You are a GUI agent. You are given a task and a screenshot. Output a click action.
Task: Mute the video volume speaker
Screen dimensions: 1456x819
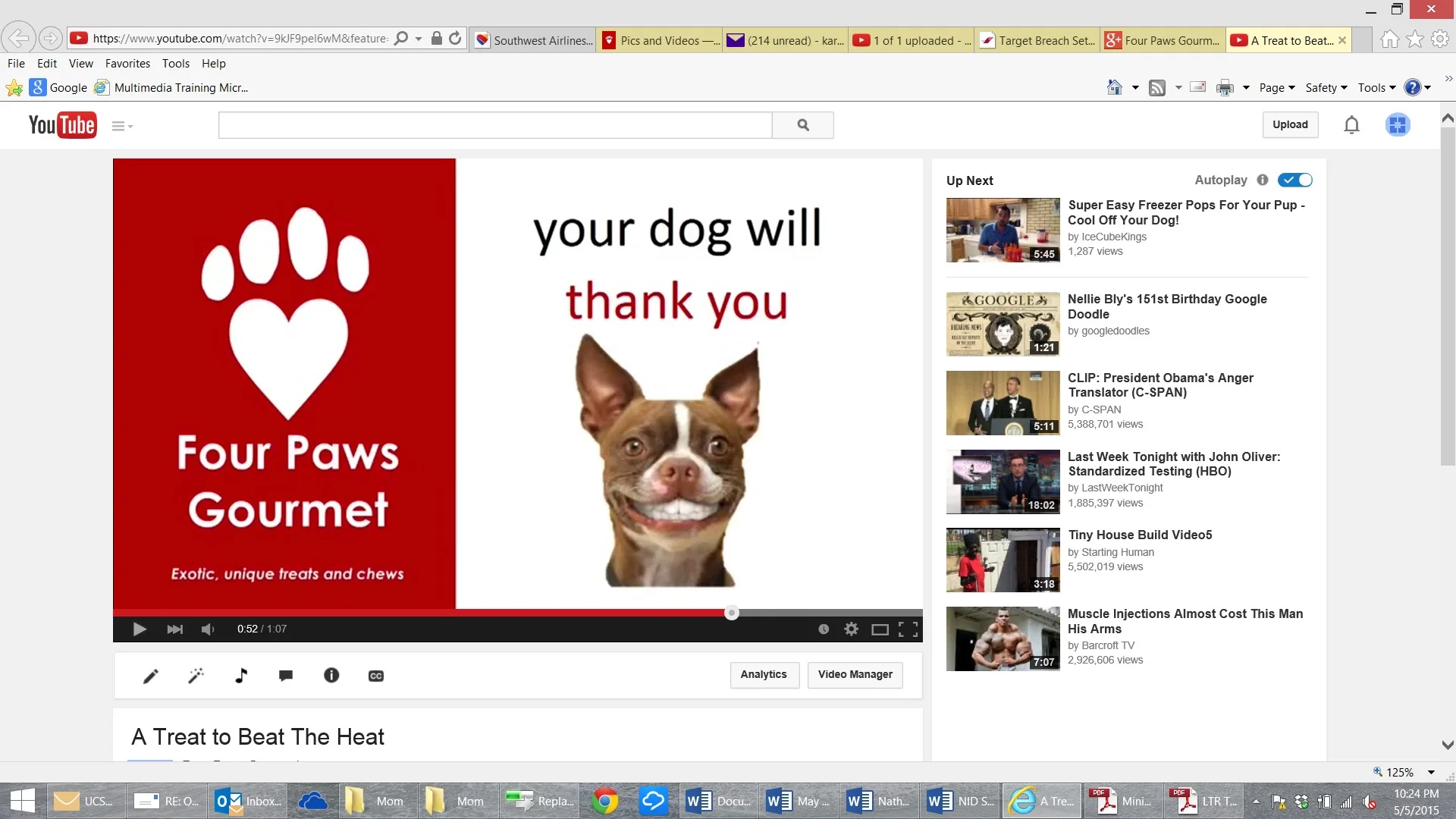pos(208,629)
